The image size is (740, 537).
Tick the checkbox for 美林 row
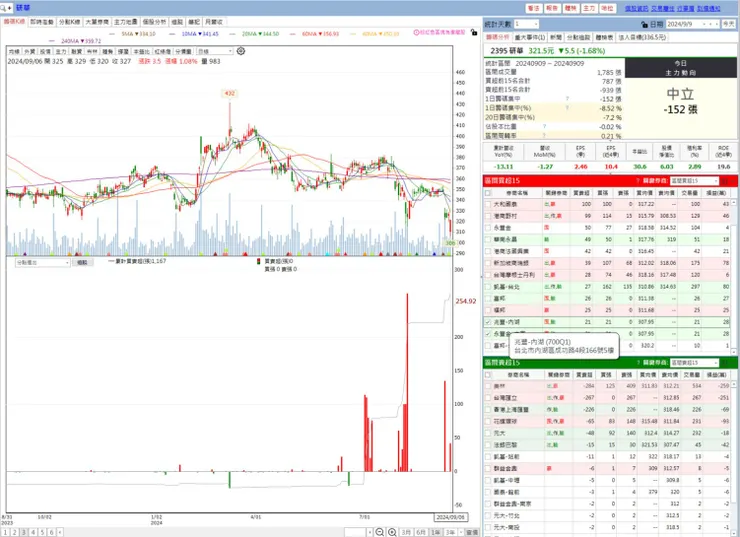click(x=488, y=386)
